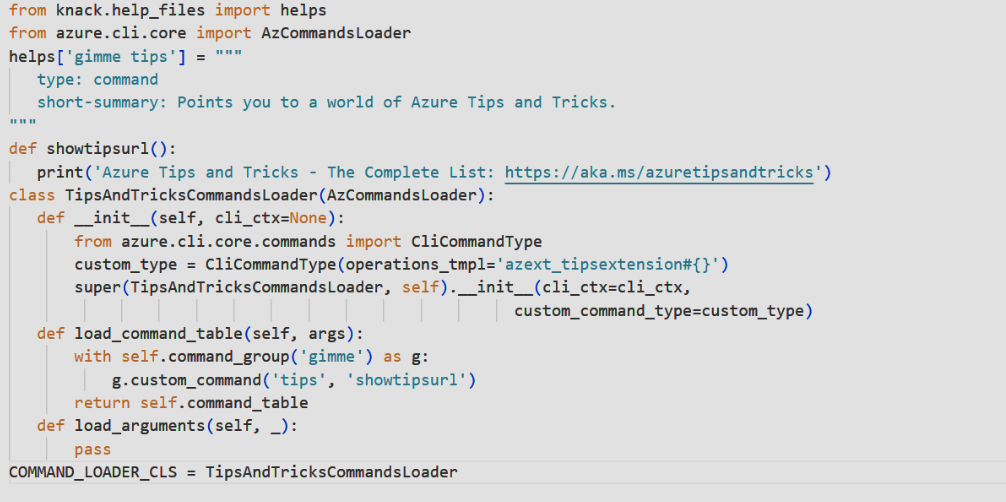Click the class name in the class definition line
The image size is (1006, 502).
coord(191,196)
